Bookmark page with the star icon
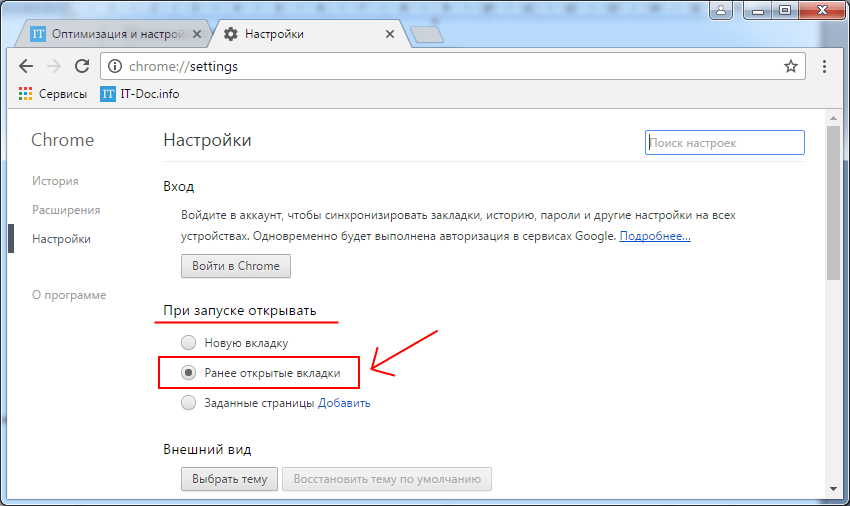Image resolution: width=850 pixels, height=506 pixels. tap(790, 67)
